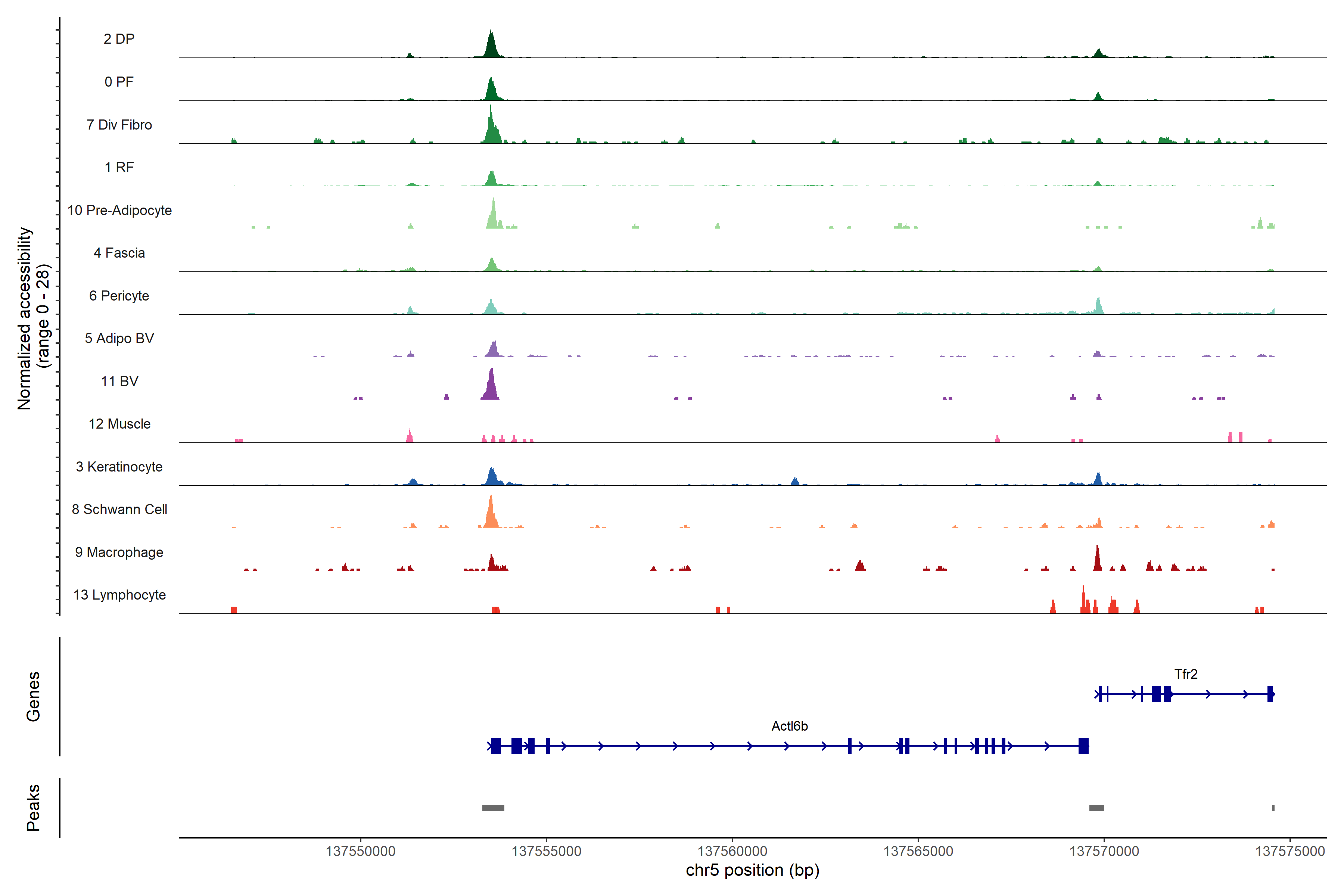Click the Tfr2 gene name label
This screenshot has width=1344, height=896.
[1186, 674]
